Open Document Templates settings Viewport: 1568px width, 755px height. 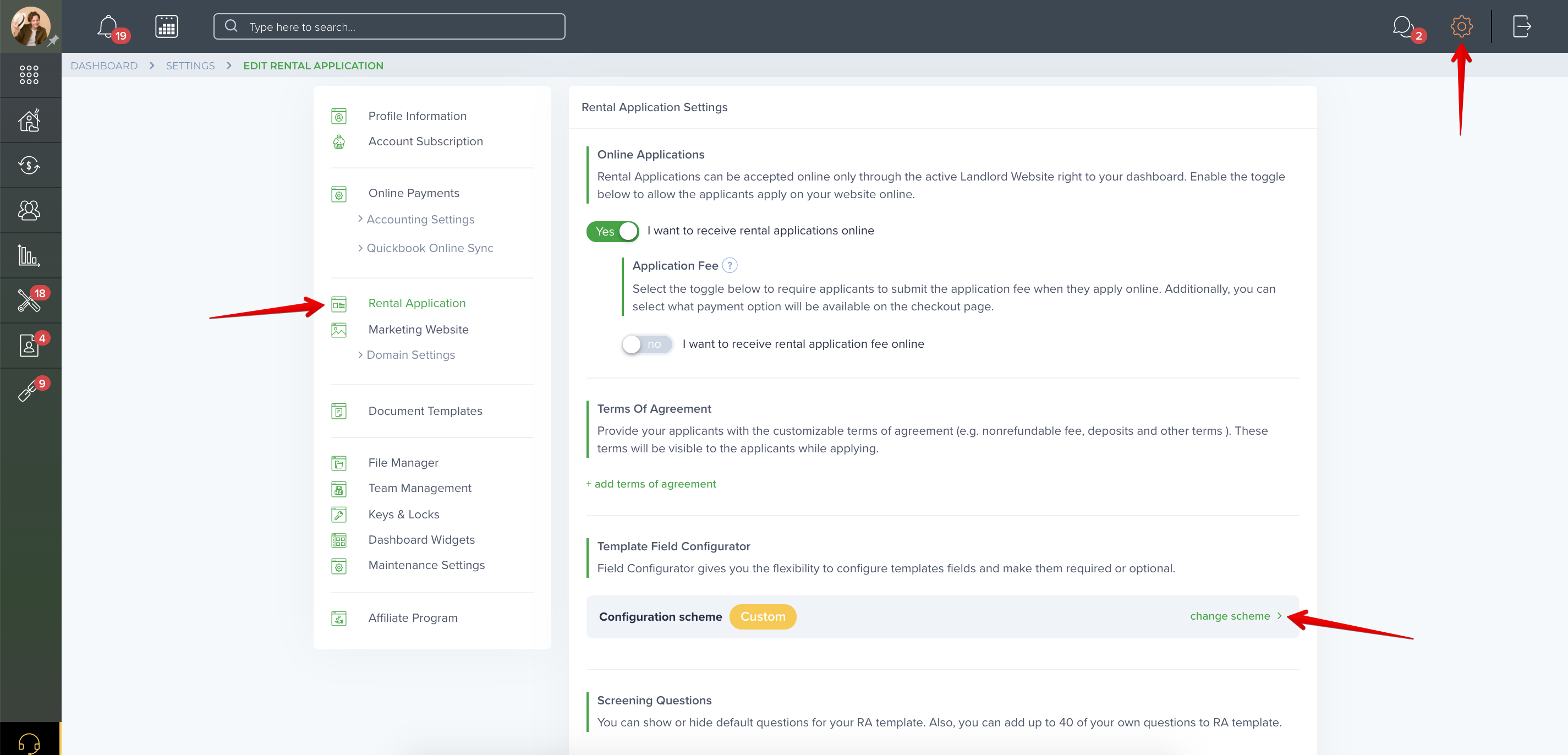coord(425,411)
